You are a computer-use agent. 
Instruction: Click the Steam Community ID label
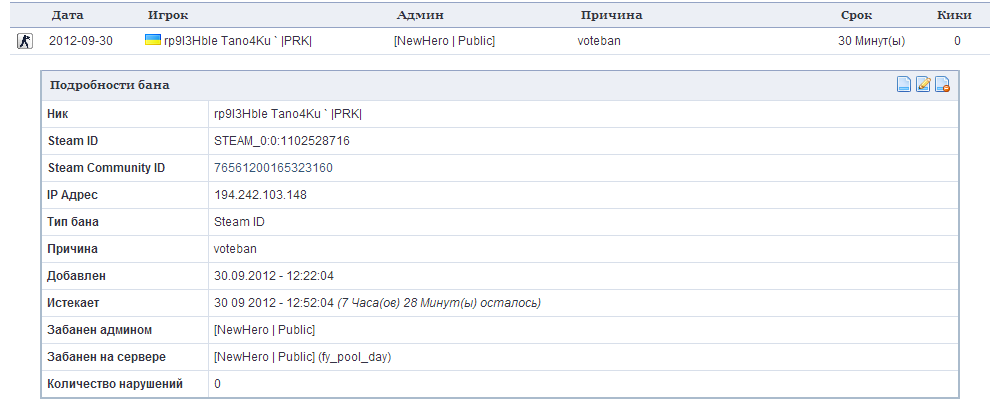[106, 168]
